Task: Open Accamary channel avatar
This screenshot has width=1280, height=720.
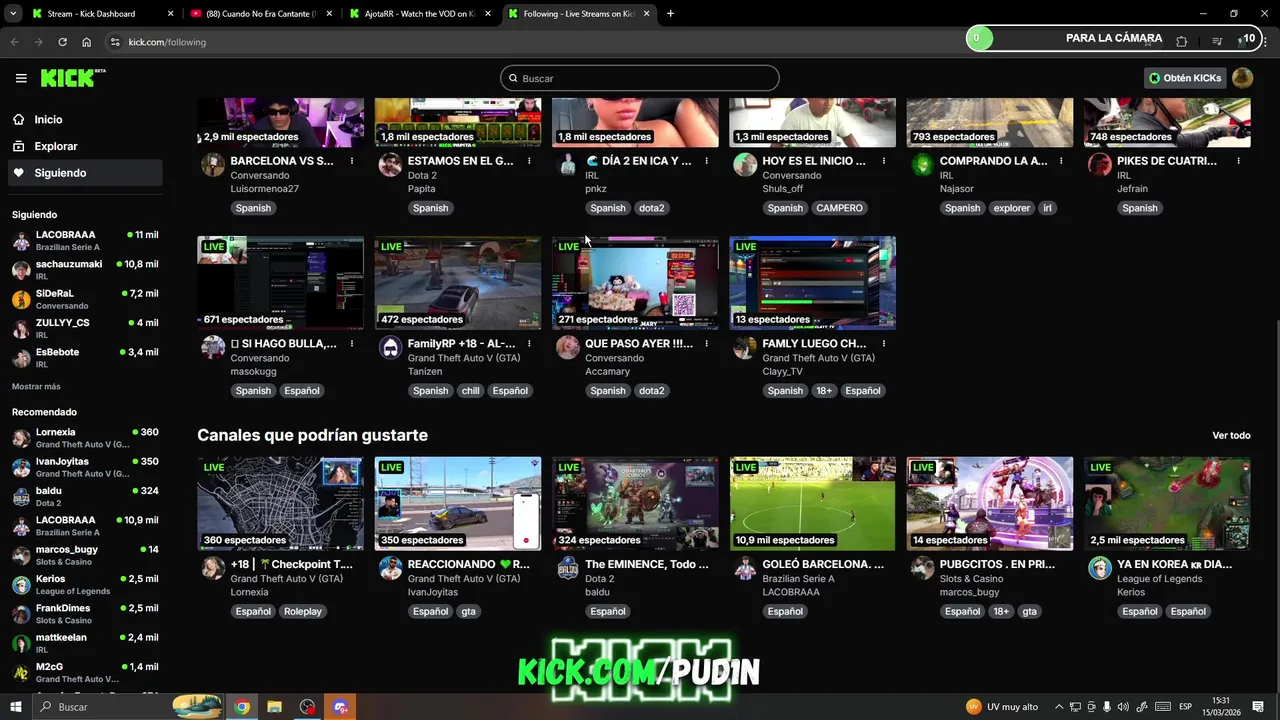Action: (568, 348)
